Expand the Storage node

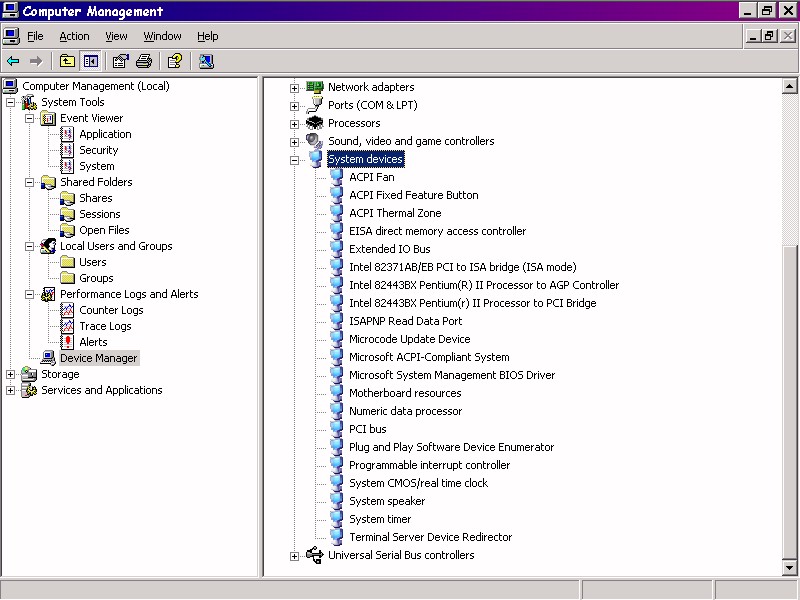[10, 374]
